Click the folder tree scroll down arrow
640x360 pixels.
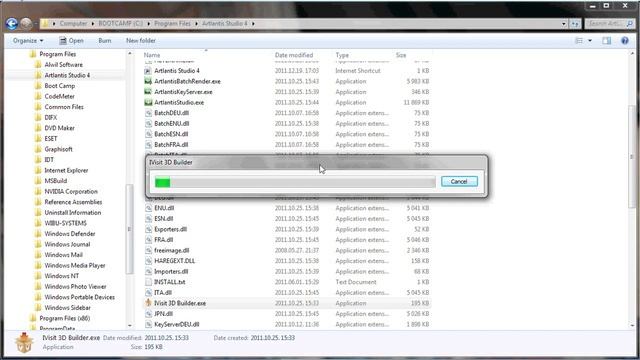coord(130,326)
